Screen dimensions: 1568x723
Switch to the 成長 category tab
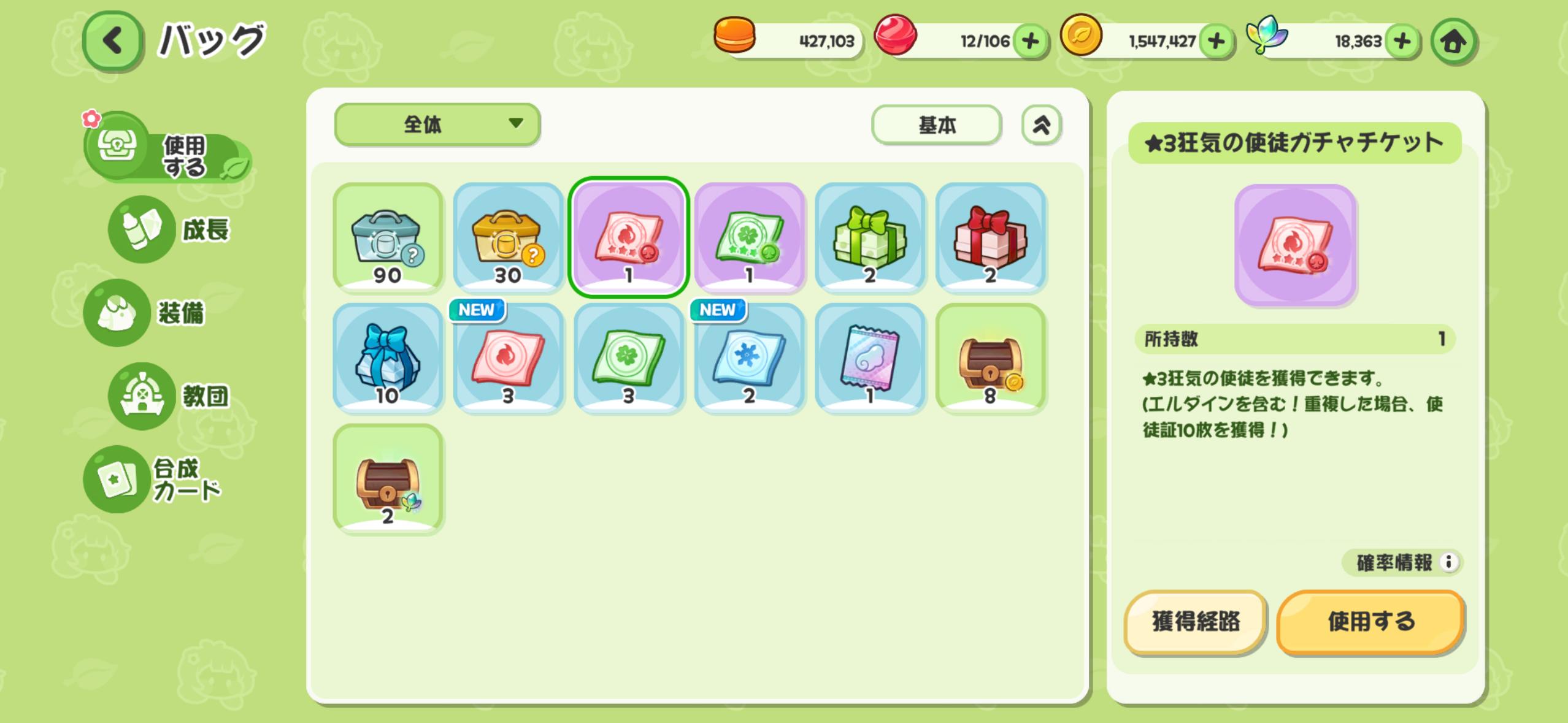pos(170,230)
